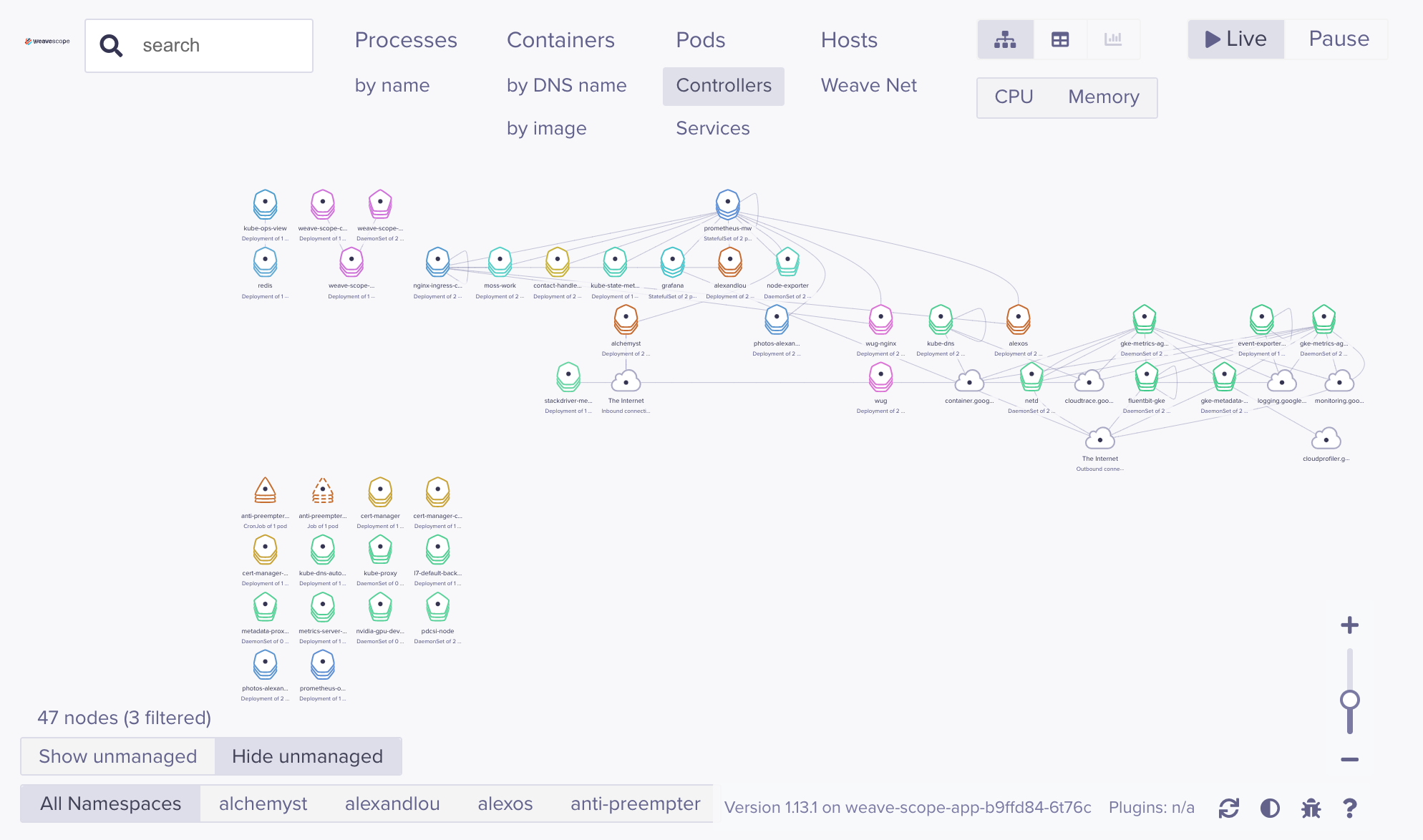Switch to the Hosts view
The height and width of the screenshot is (840, 1423).
(x=849, y=40)
